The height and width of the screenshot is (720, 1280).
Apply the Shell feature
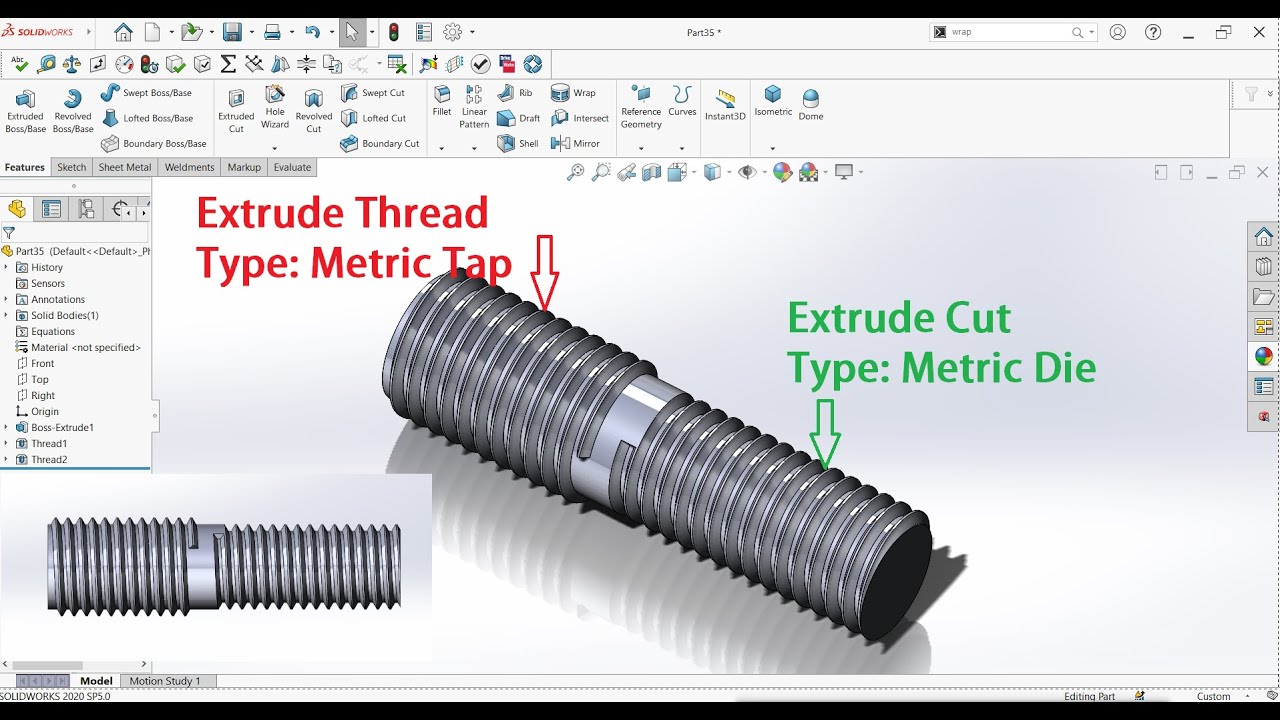pyautogui.click(x=518, y=144)
